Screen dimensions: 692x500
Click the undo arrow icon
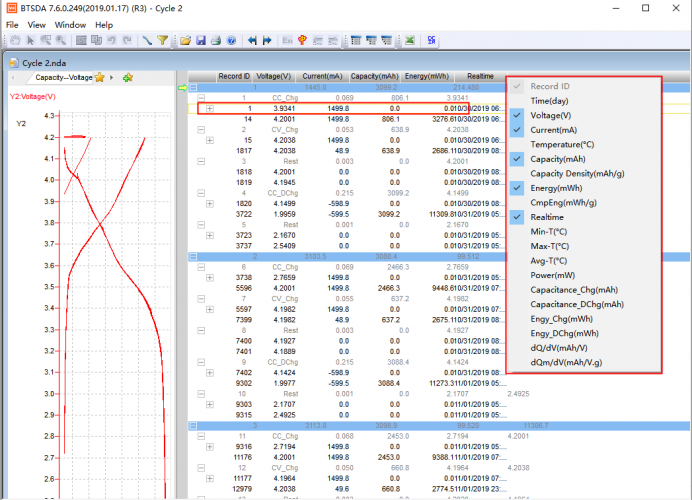point(111,41)
